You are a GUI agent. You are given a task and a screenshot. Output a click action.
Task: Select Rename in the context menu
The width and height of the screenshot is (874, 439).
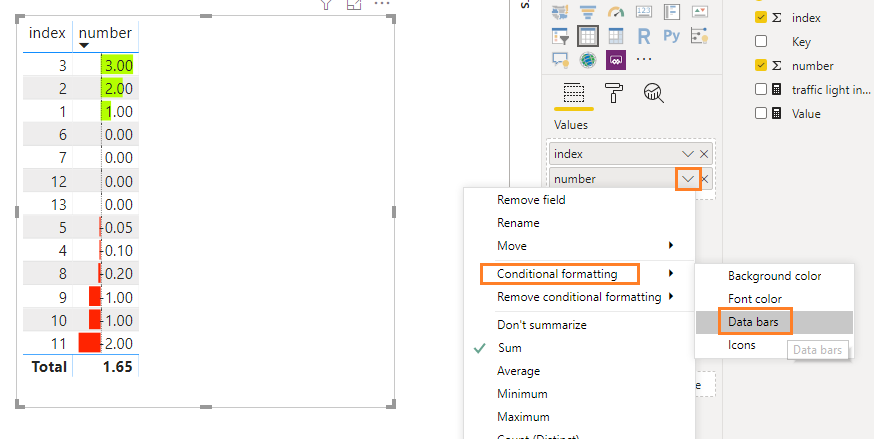[x=518, y=223]
